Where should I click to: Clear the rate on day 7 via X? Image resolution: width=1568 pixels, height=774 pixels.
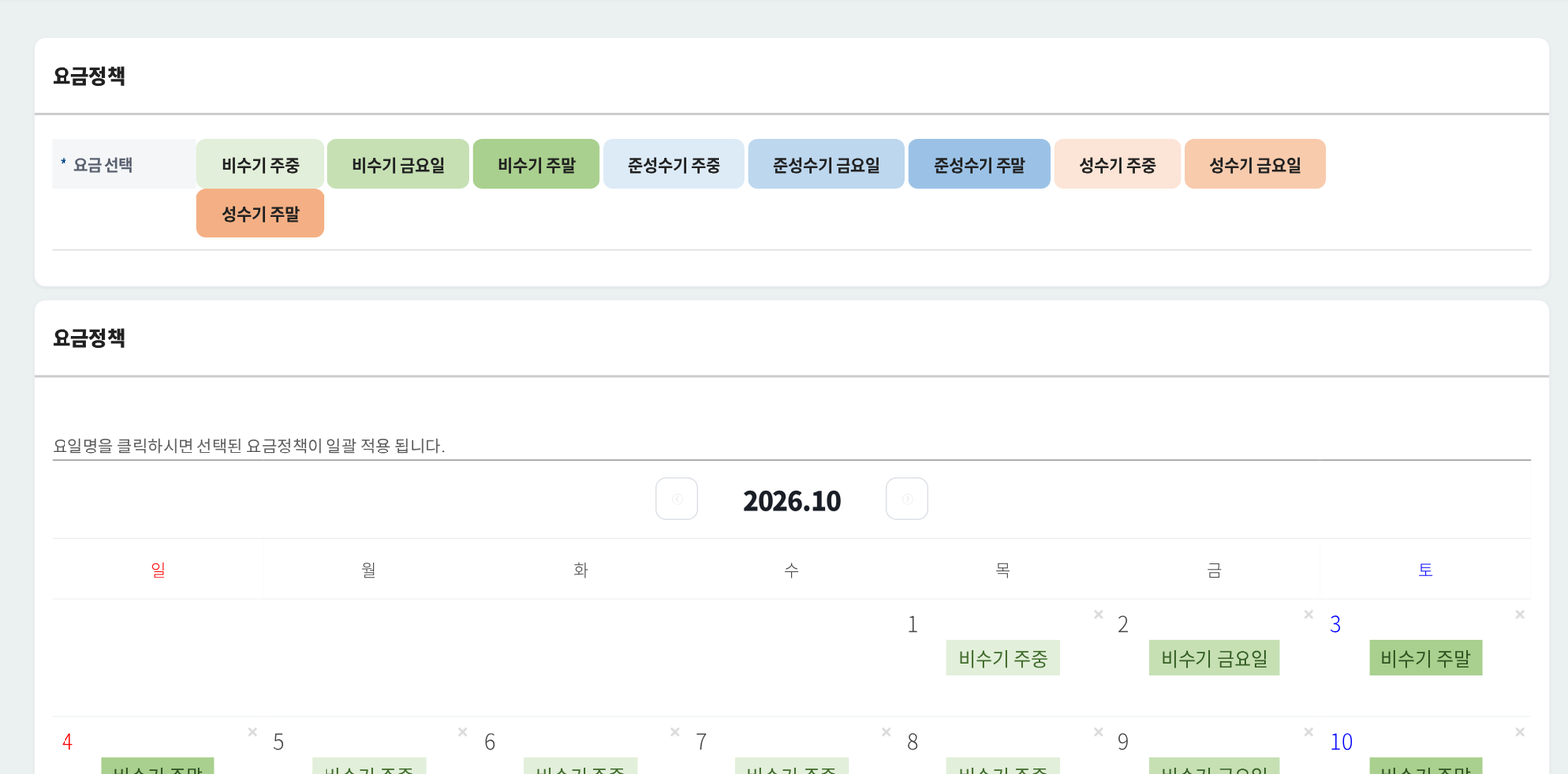click(886, 732)
